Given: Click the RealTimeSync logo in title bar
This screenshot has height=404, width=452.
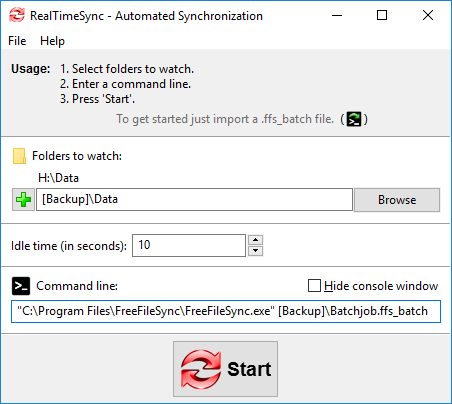Looking at the screenshot, I should pyautogui.click(x=17, y=15).
